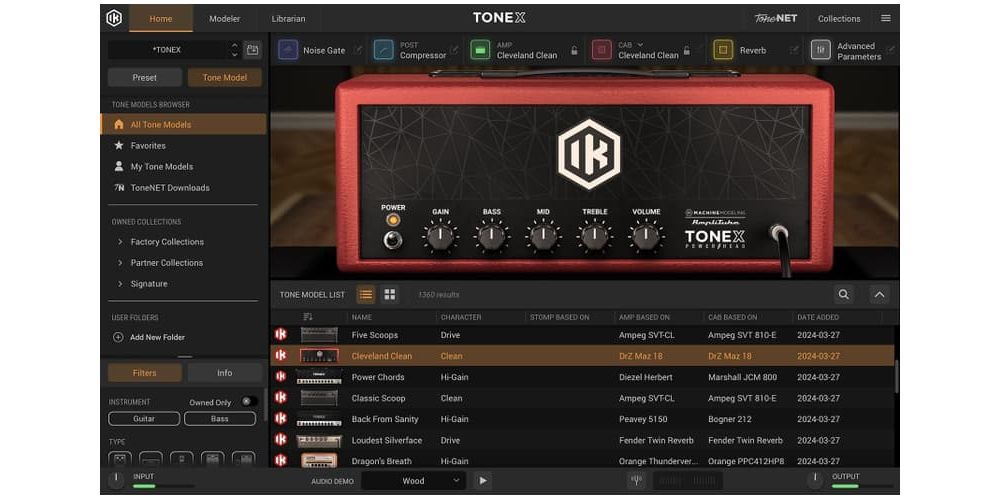Open Collections
The width and height of the screenshot is (1000, 500).
839,18
